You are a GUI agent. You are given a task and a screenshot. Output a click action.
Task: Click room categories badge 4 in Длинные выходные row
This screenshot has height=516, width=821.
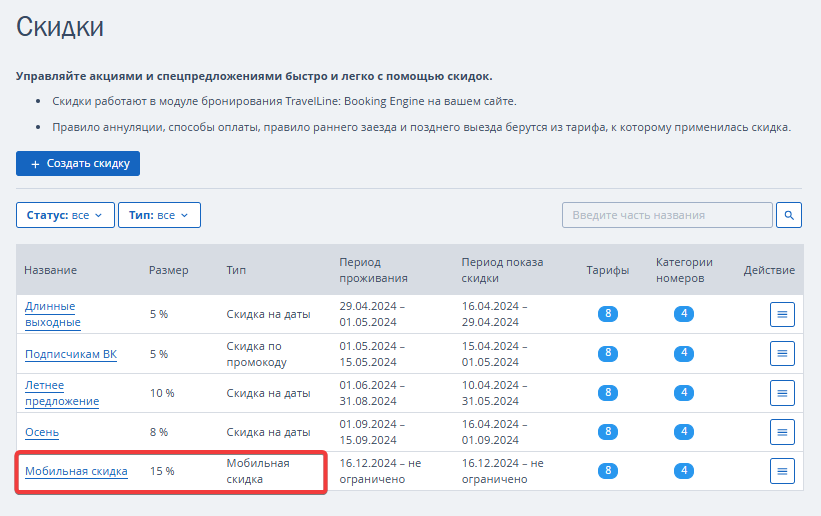[x=684, y=314]
